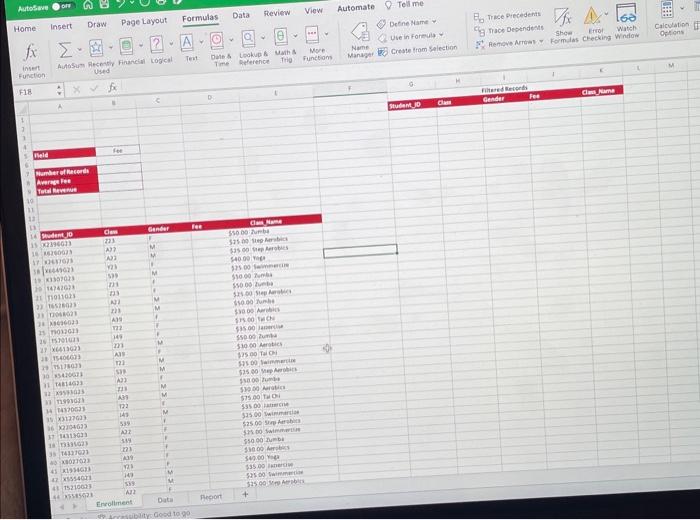Switch to the Draw ribbon tab
This screenshot has width=700, height=520.
97,24
